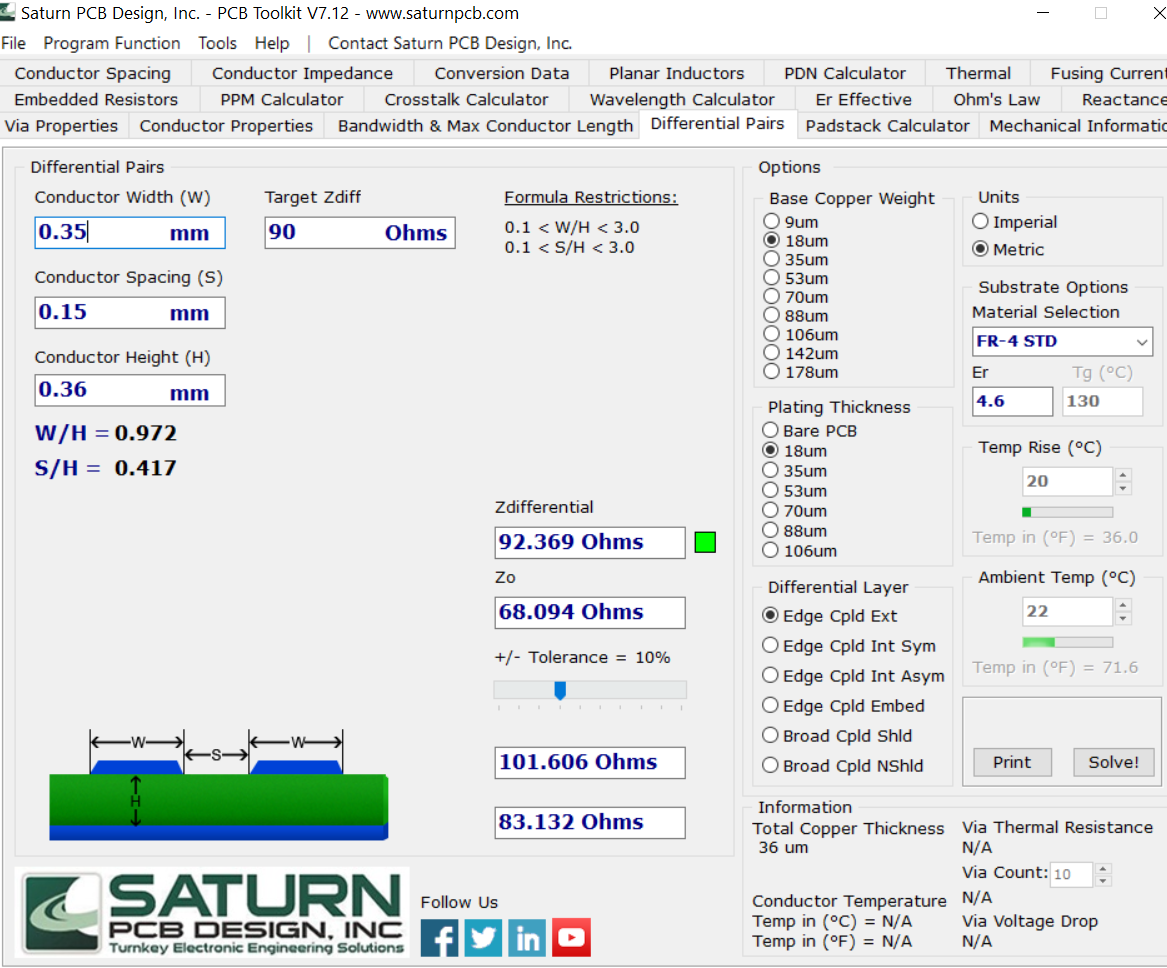
Task: Select Broad Cpld Shld layer
Action: point(770,735)
